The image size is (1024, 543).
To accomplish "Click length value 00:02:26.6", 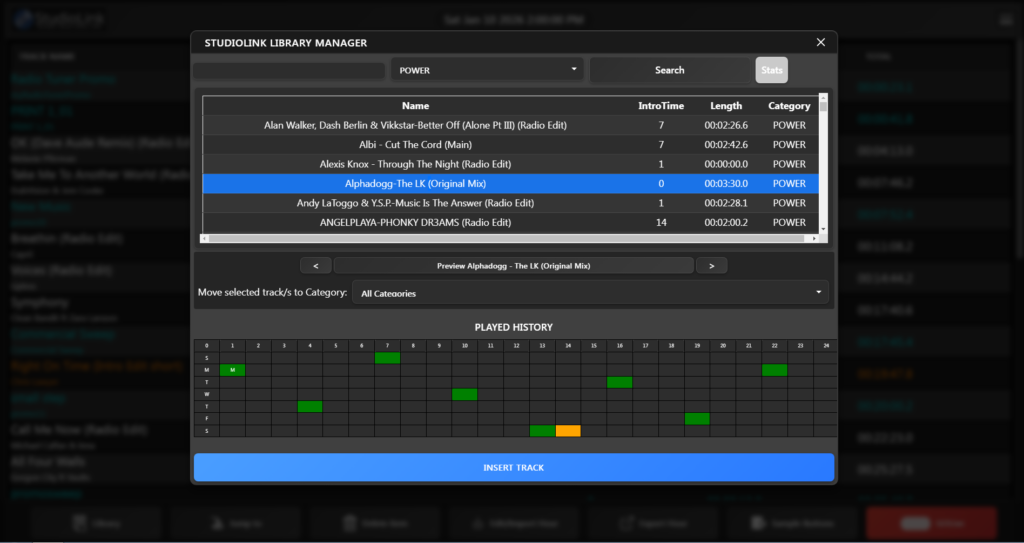I will click(726, 125).
